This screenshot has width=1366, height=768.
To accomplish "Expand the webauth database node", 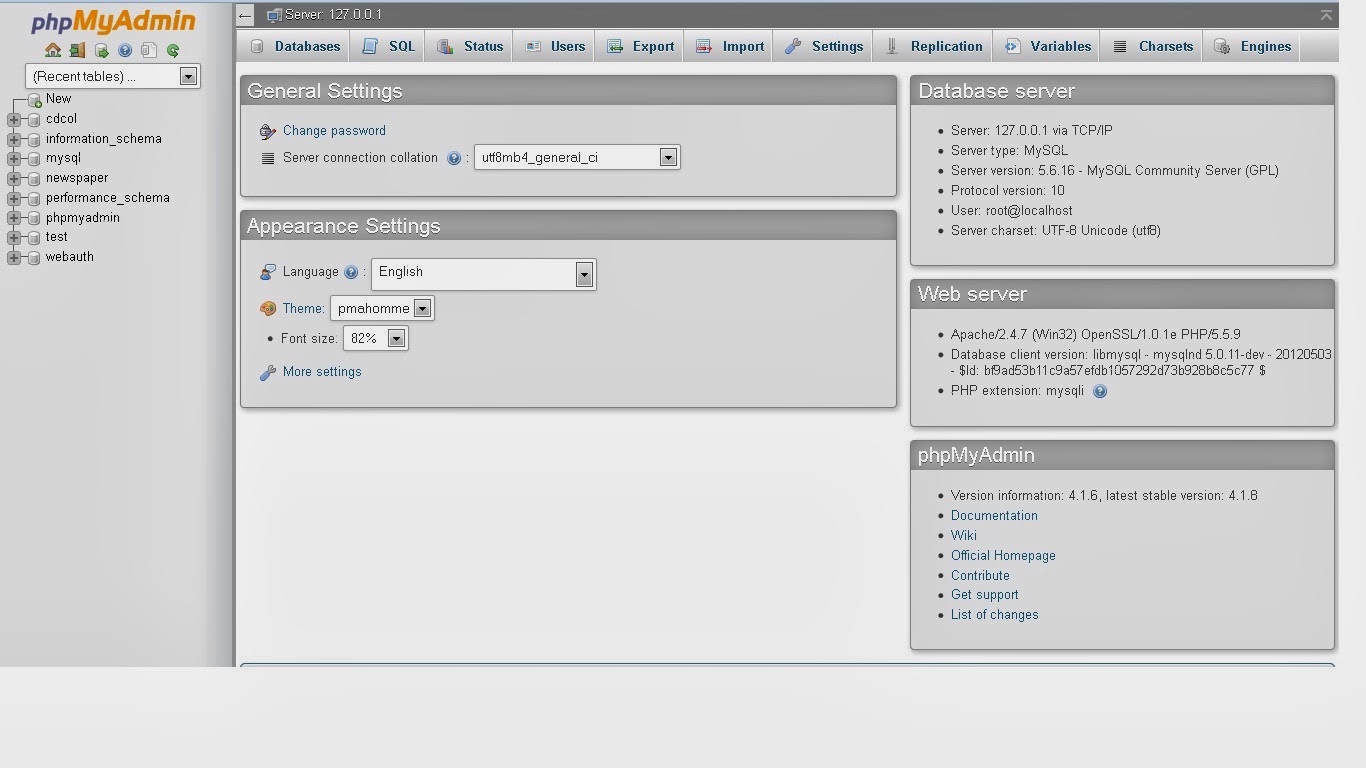I will (x=14, y=257).
